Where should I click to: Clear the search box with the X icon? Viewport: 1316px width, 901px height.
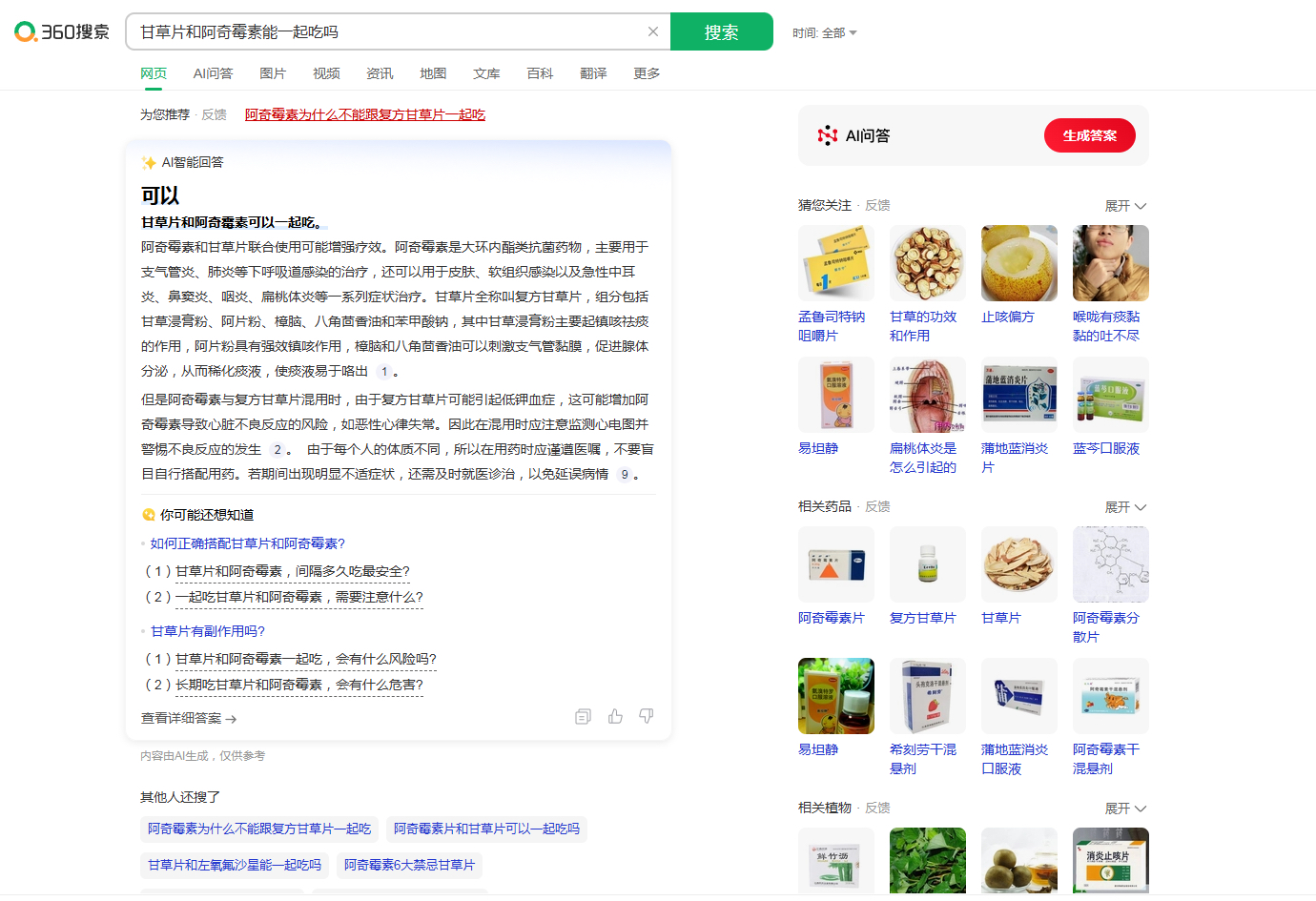click(x=653, y=31)
